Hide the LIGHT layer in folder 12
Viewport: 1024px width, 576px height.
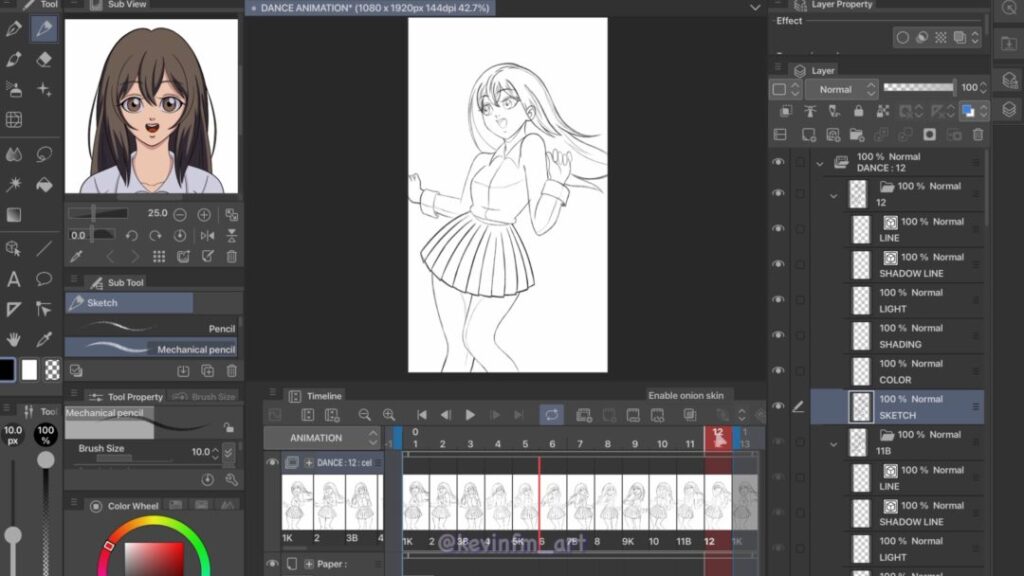coord(778,300)
